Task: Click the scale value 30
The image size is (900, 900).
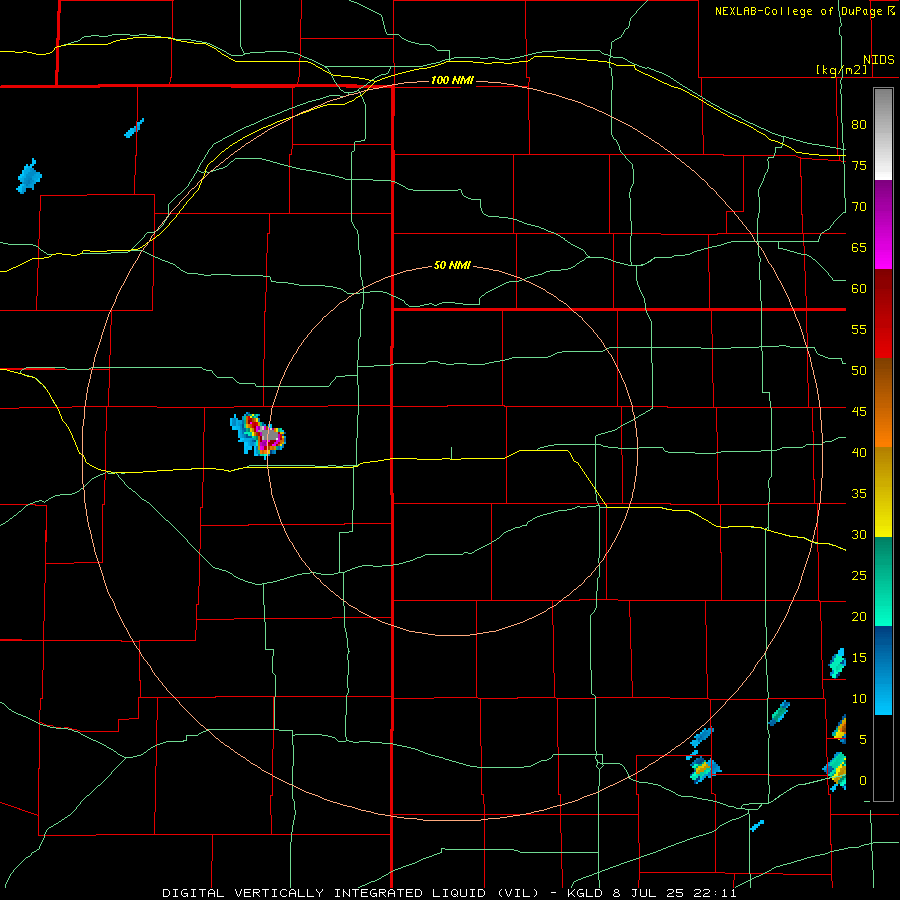Action: point(859,534)
